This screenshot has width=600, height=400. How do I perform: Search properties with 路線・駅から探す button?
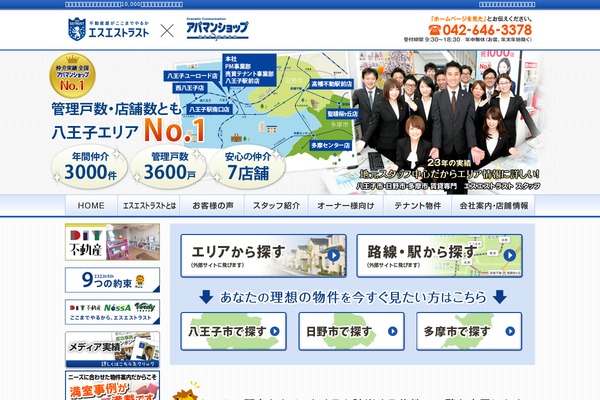pyautogui.click(x=439, y=256)
